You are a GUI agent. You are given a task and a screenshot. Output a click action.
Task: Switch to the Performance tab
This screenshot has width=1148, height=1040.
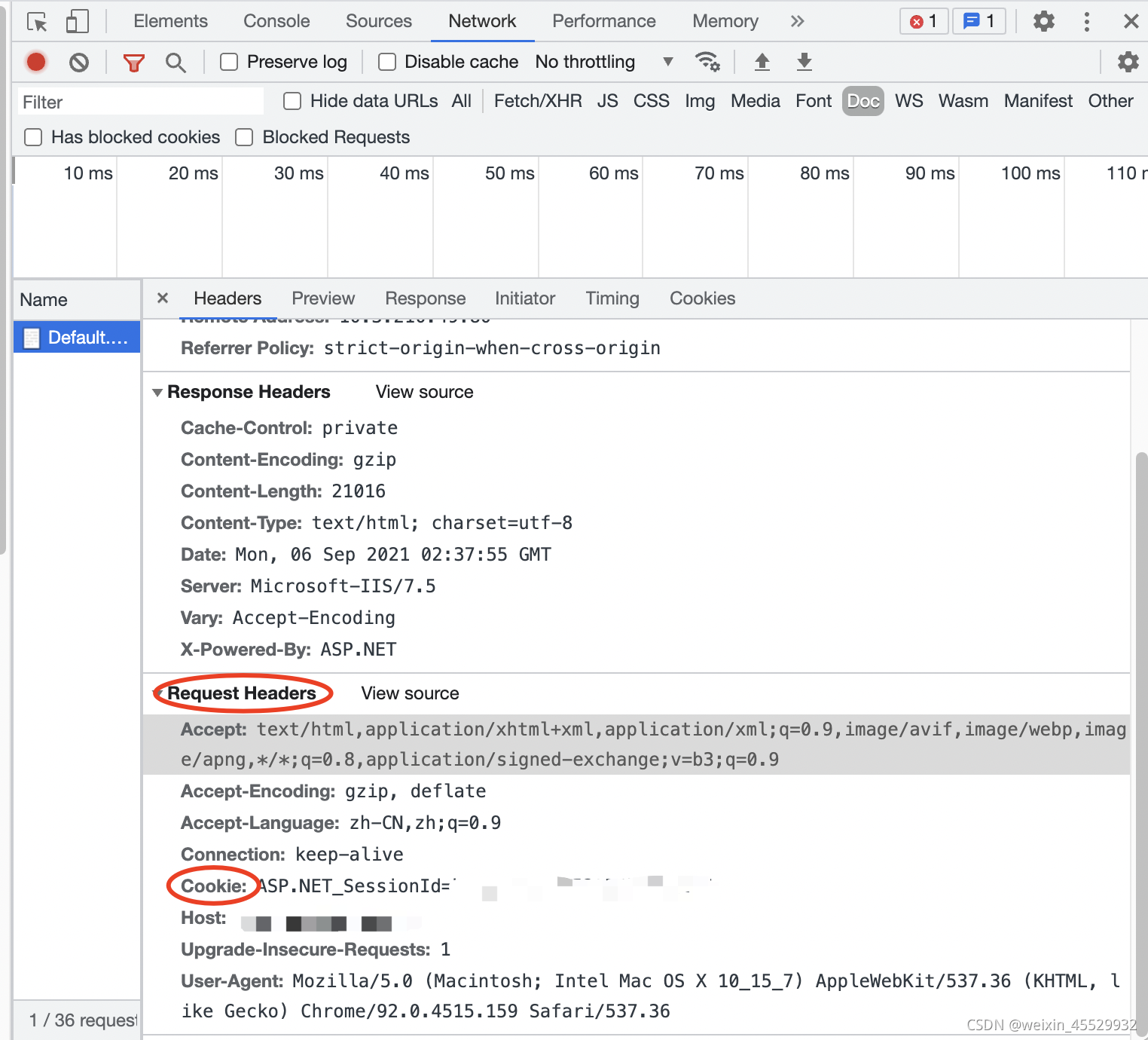pos(604,21)
